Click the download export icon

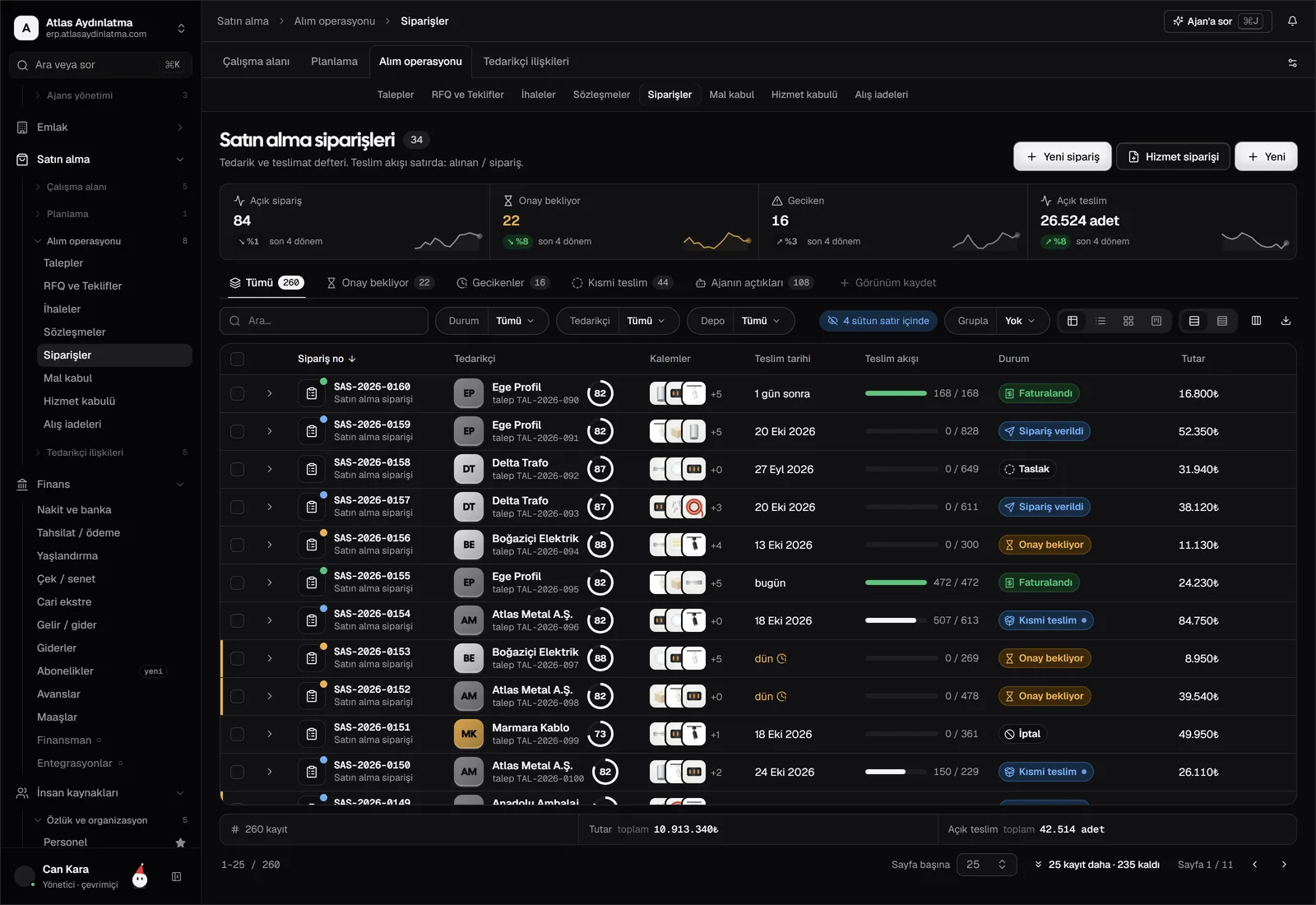tap(1286, 321)
